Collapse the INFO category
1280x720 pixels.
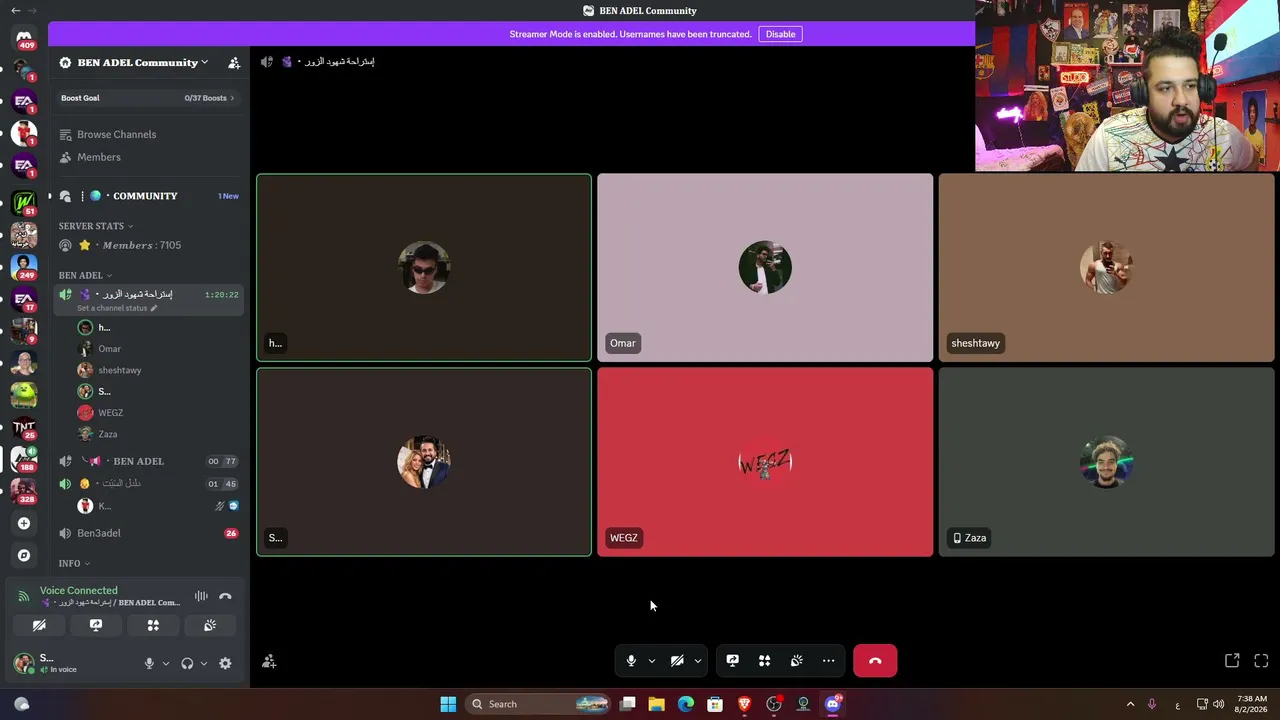(x=74, y=563)
